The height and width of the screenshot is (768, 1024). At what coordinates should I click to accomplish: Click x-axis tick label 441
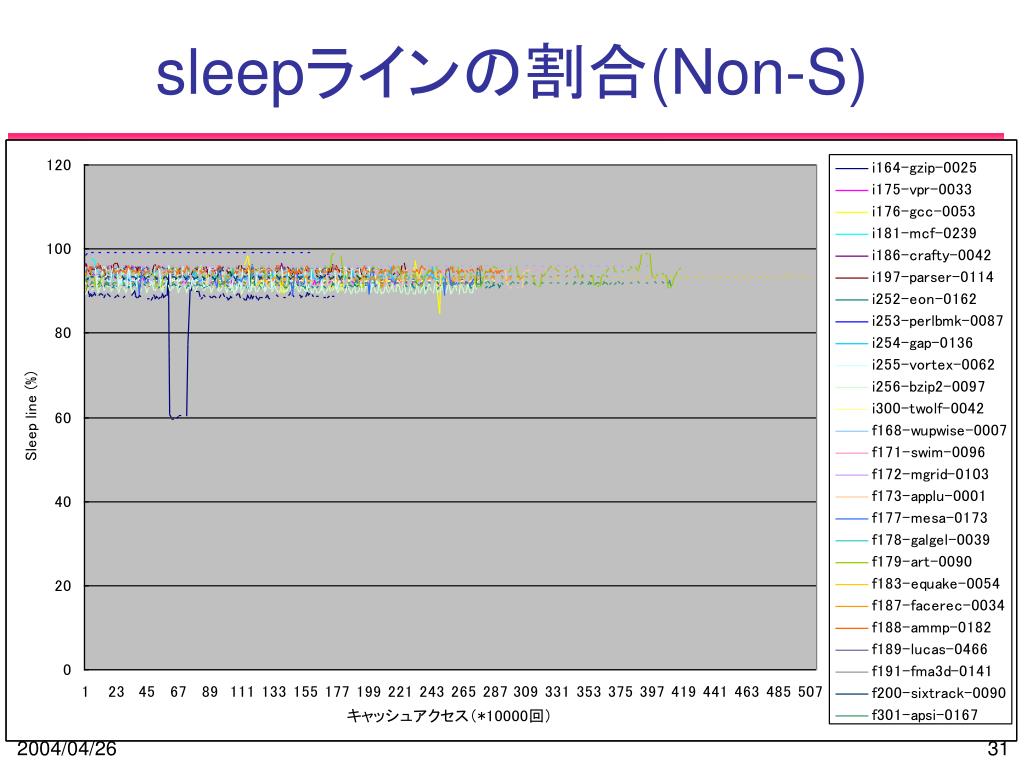pos(715,692)
